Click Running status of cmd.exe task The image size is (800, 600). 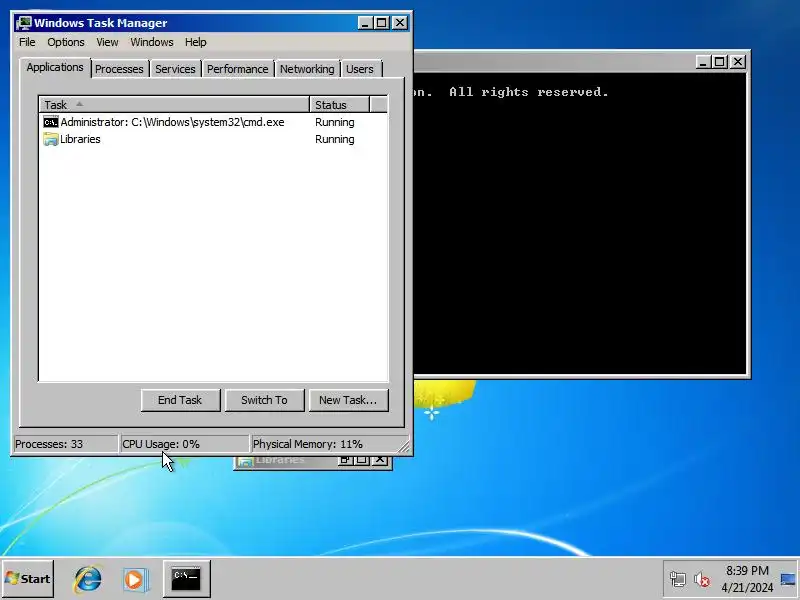335,122
